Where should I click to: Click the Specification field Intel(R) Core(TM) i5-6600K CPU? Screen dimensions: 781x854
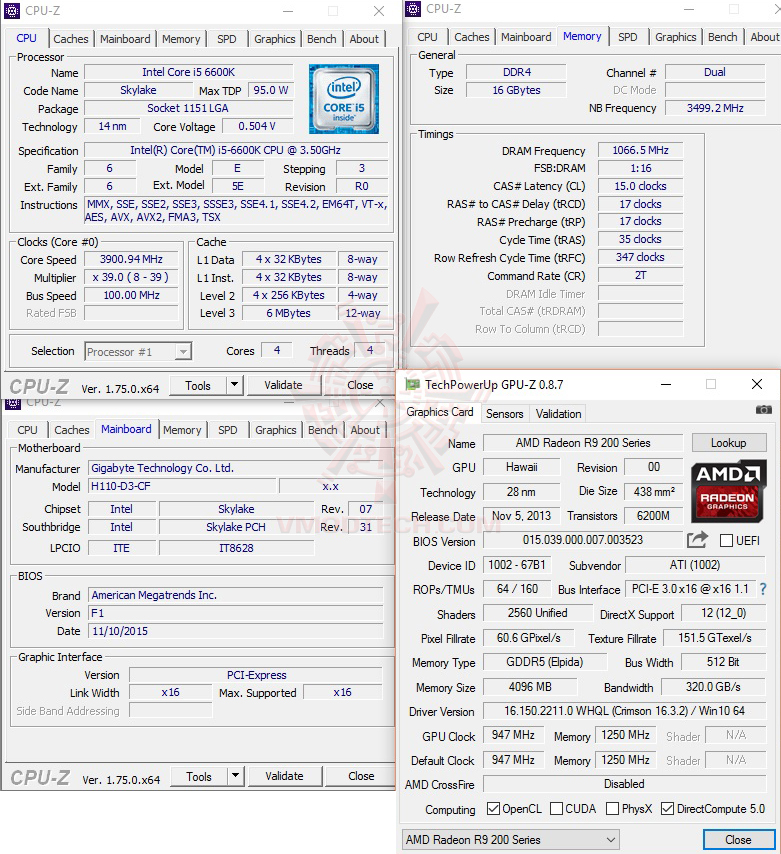pos(236,150)
